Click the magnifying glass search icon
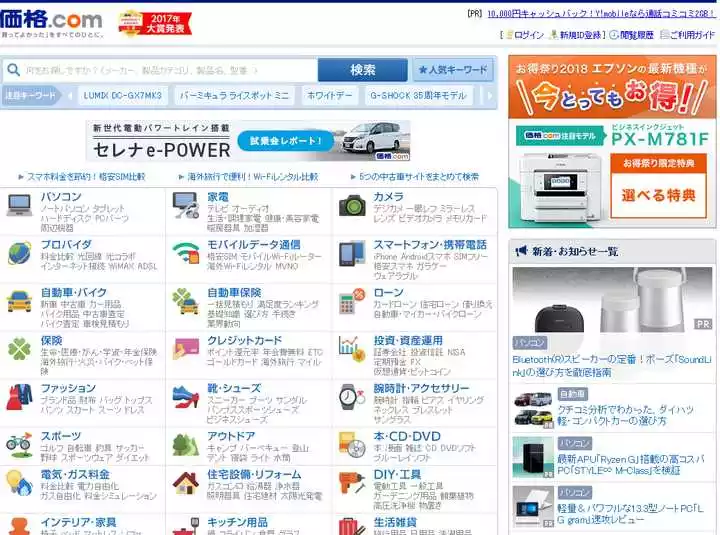Image resolution: width=720 pixels, height=535 pixels. (14, 70)
